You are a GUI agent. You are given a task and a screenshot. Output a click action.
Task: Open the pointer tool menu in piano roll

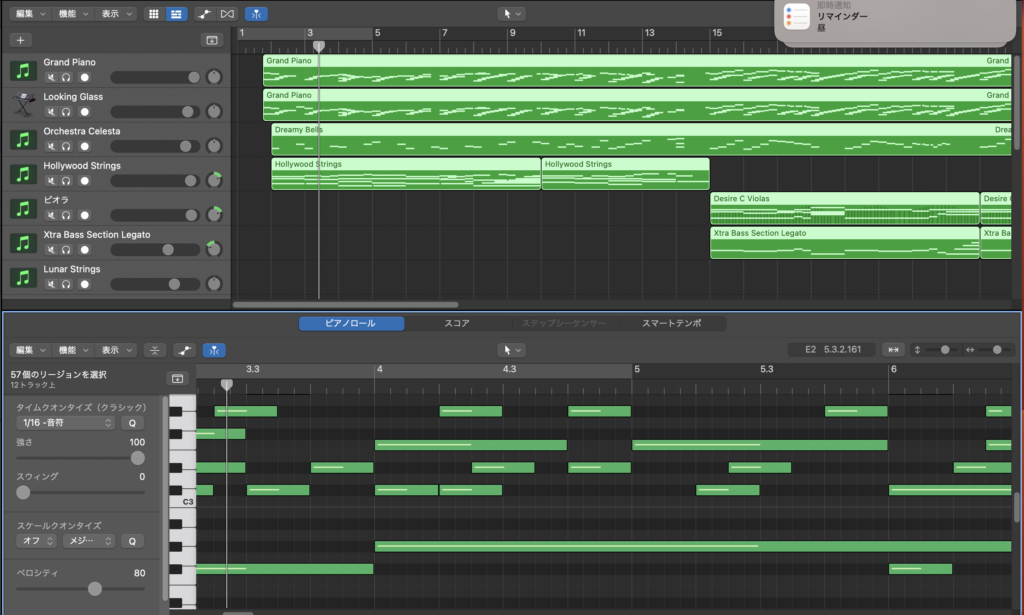pyautogui.click(x=511, y=351)
